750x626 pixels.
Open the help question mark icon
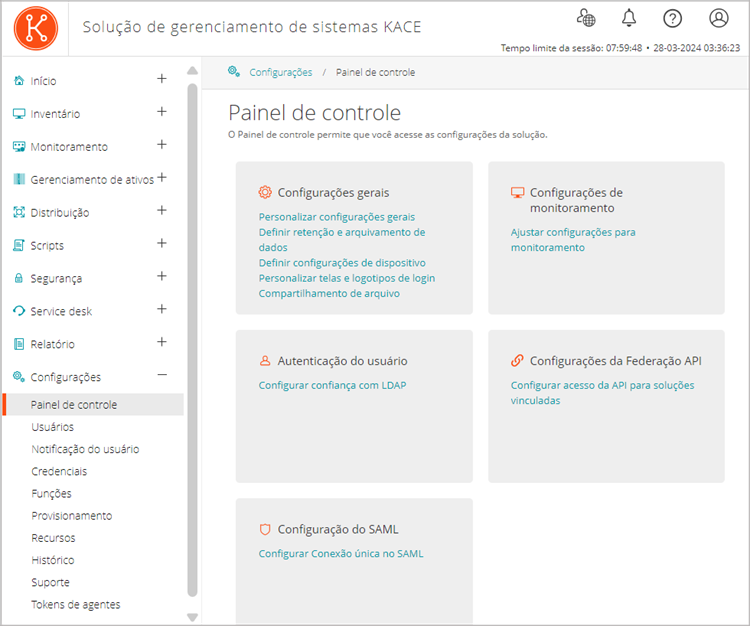tap(673, 18)
